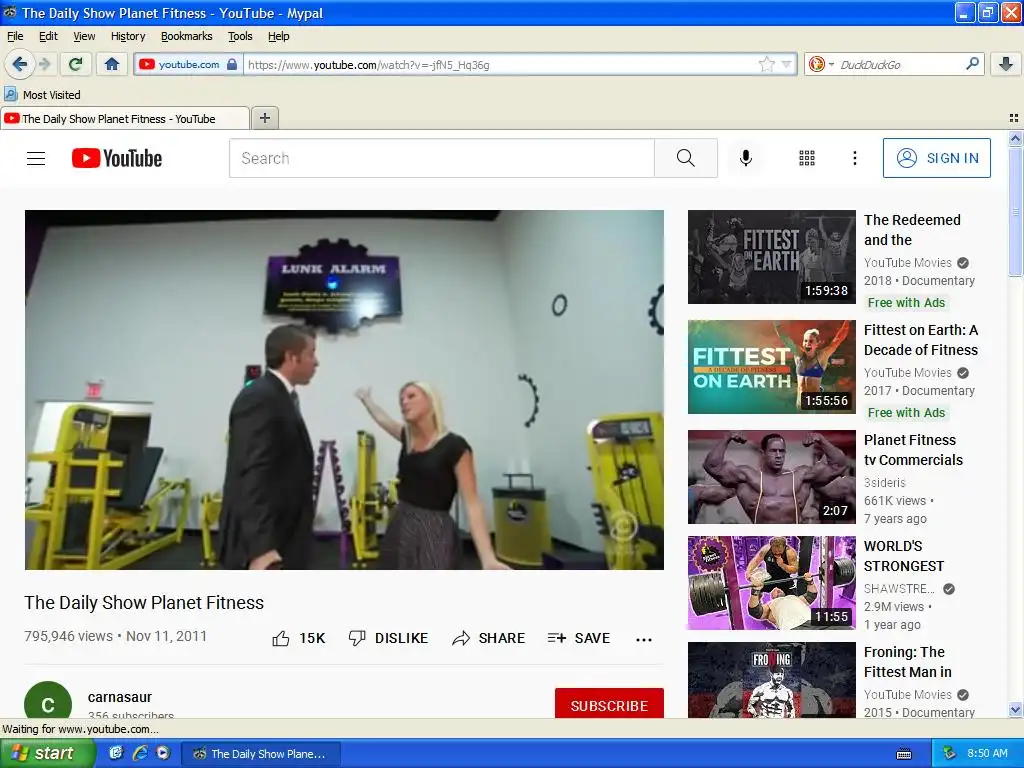Click the browser forward arrow
This screenshot has height=768, width=1024.
click(x=45, y=64)
